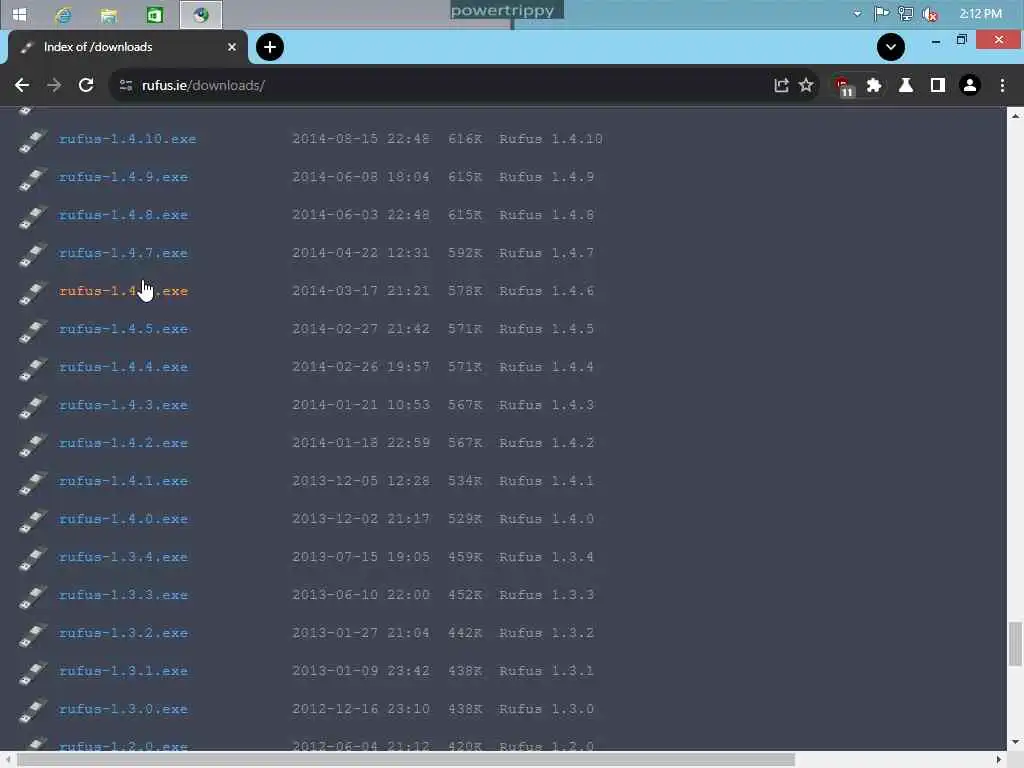Close the Index of /downloads tab
The height and width of the screenshot is (768, 1024).
pyautogui.click(x=232, y=47)
